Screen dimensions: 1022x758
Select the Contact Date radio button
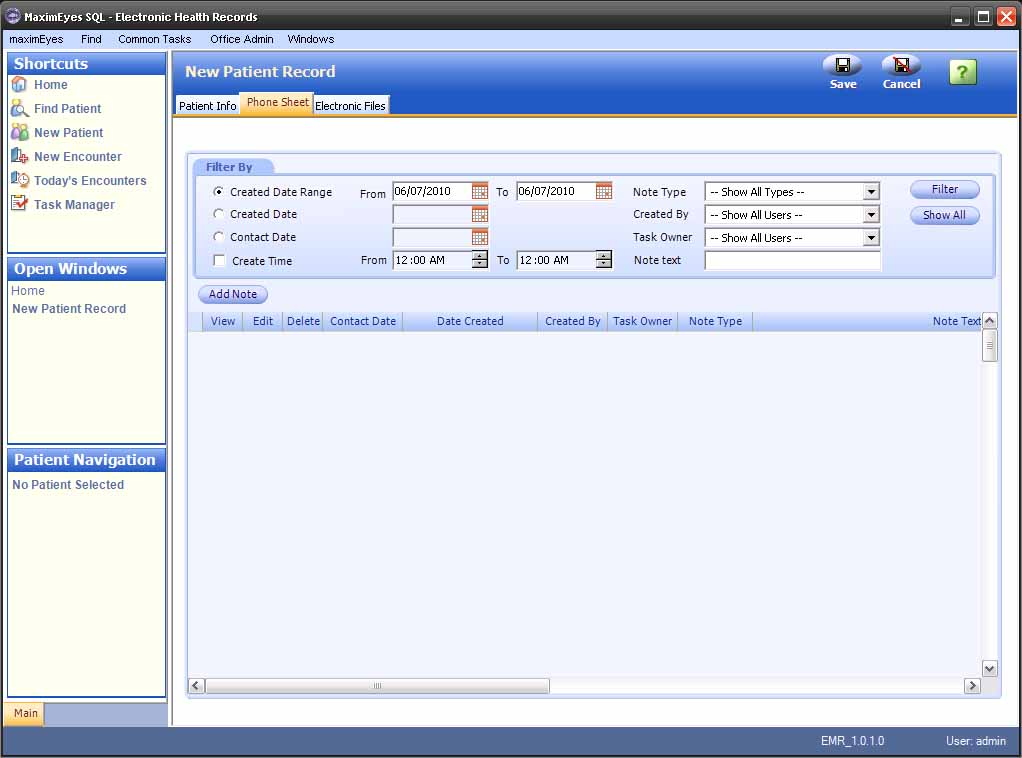pos(219,237)
